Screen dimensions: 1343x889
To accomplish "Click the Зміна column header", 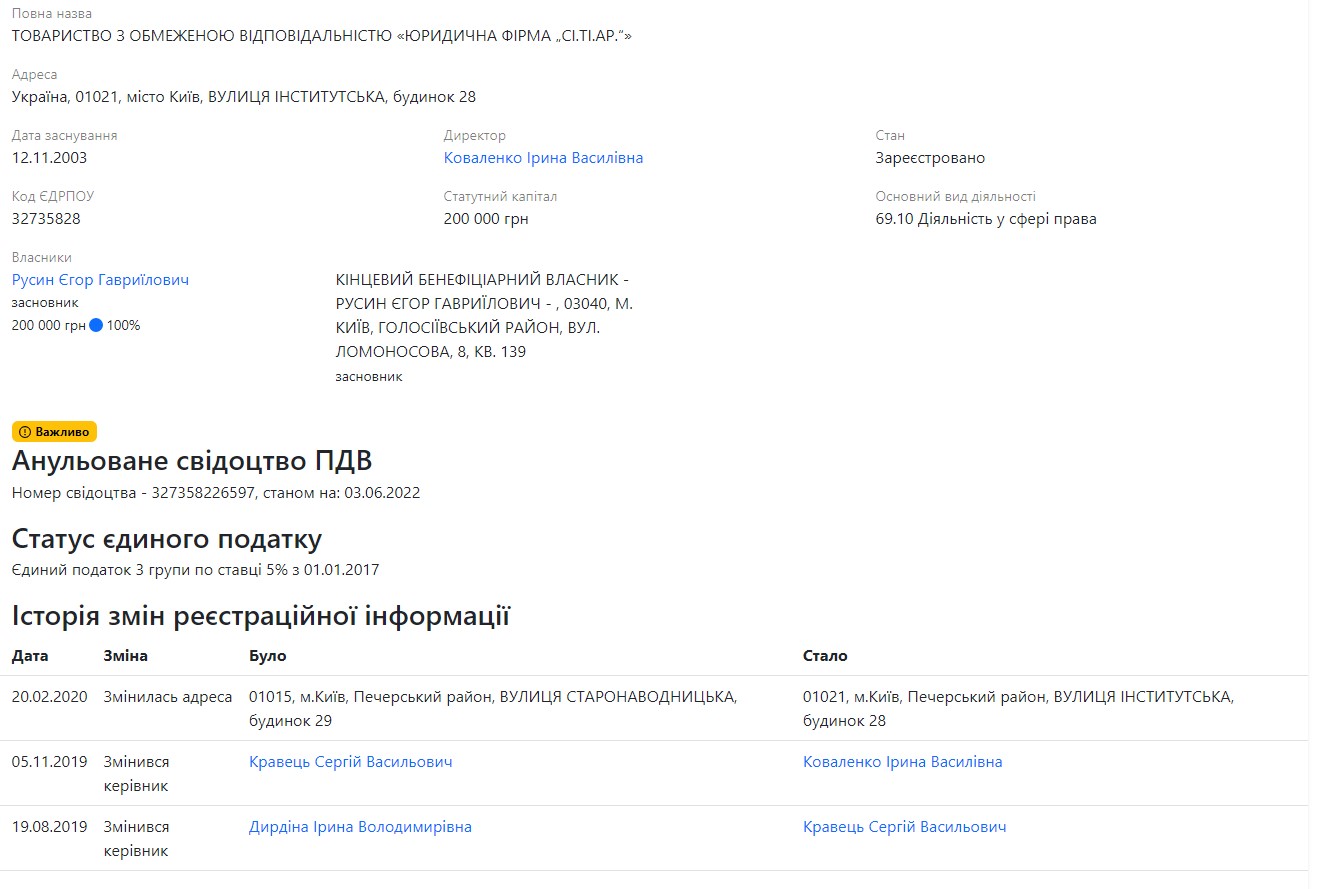I will click(x=125, y=656).
